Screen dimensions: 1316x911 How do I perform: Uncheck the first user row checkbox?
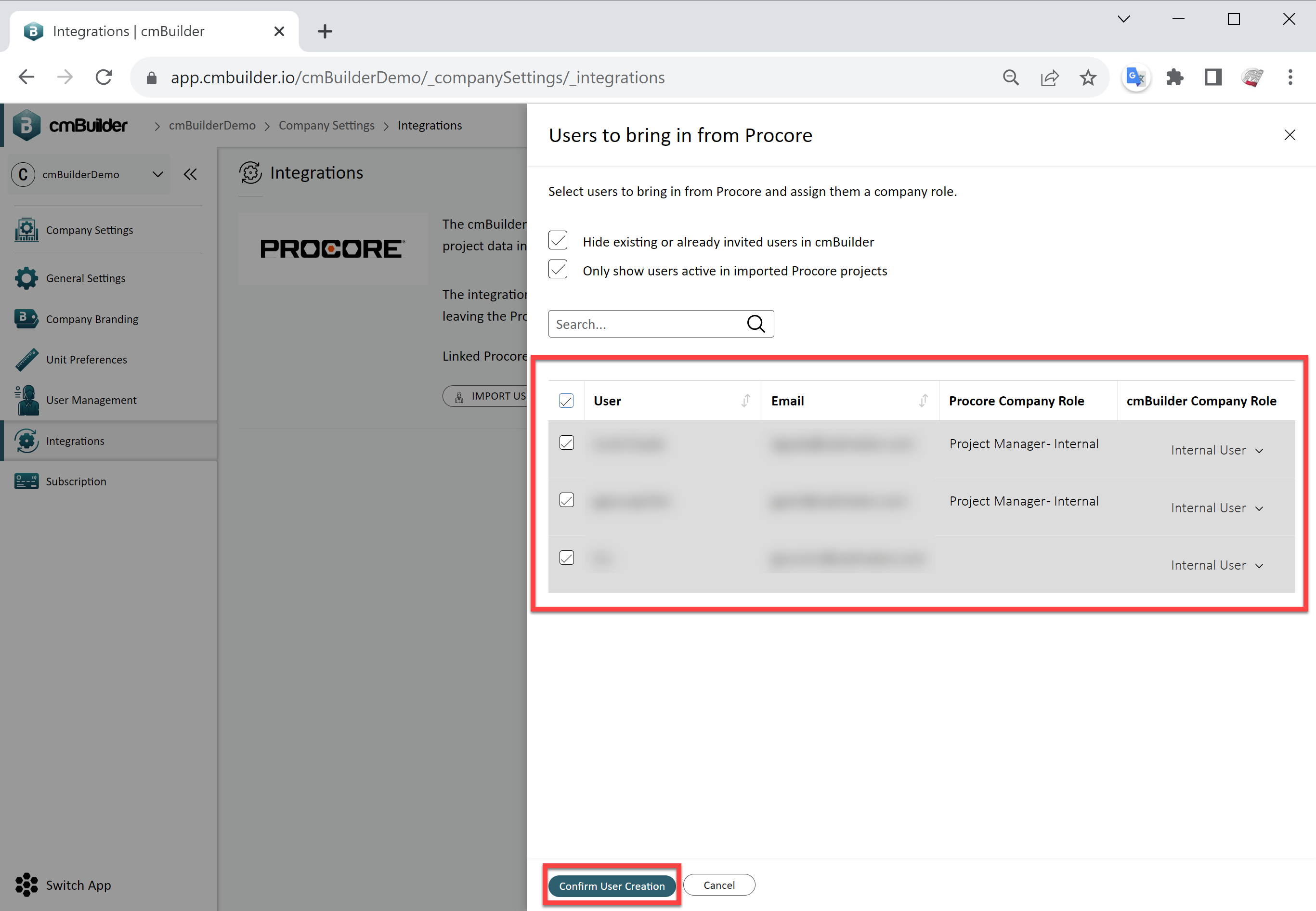pyautogui.click(x=567, y=443)
